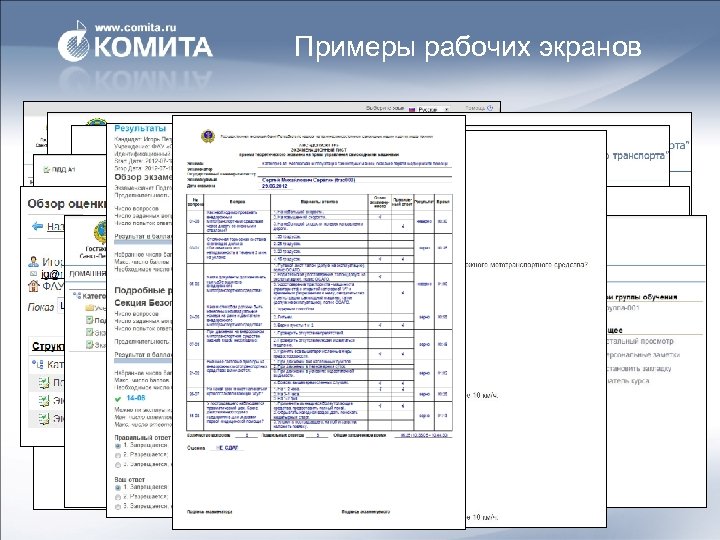Click the ПДД А1 test icon
720x540 pixels.
point(46,170)
